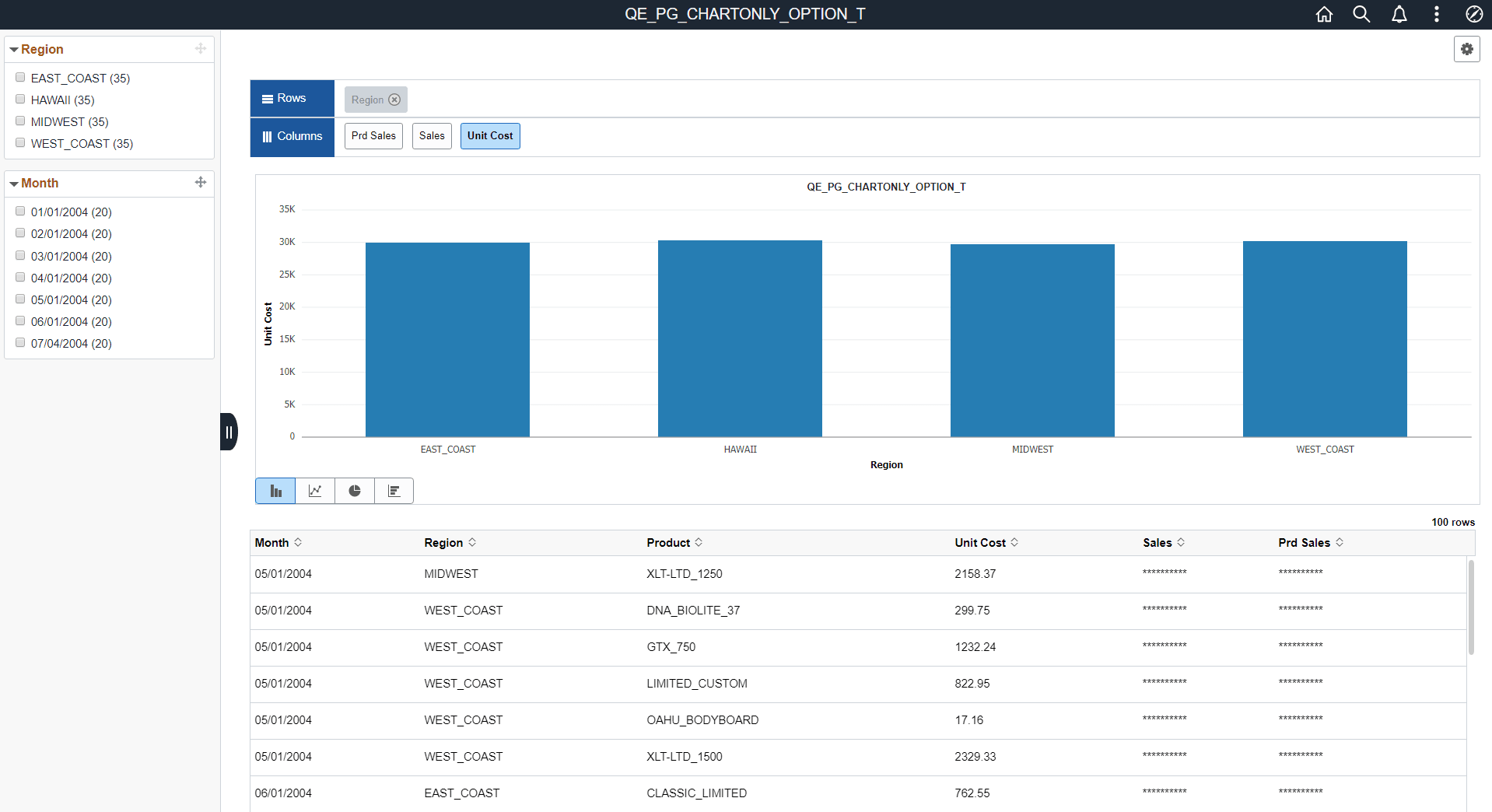Switch chart measure to Prd Sales
This screenshot has height=812, width=1492.
pos(373,135)
